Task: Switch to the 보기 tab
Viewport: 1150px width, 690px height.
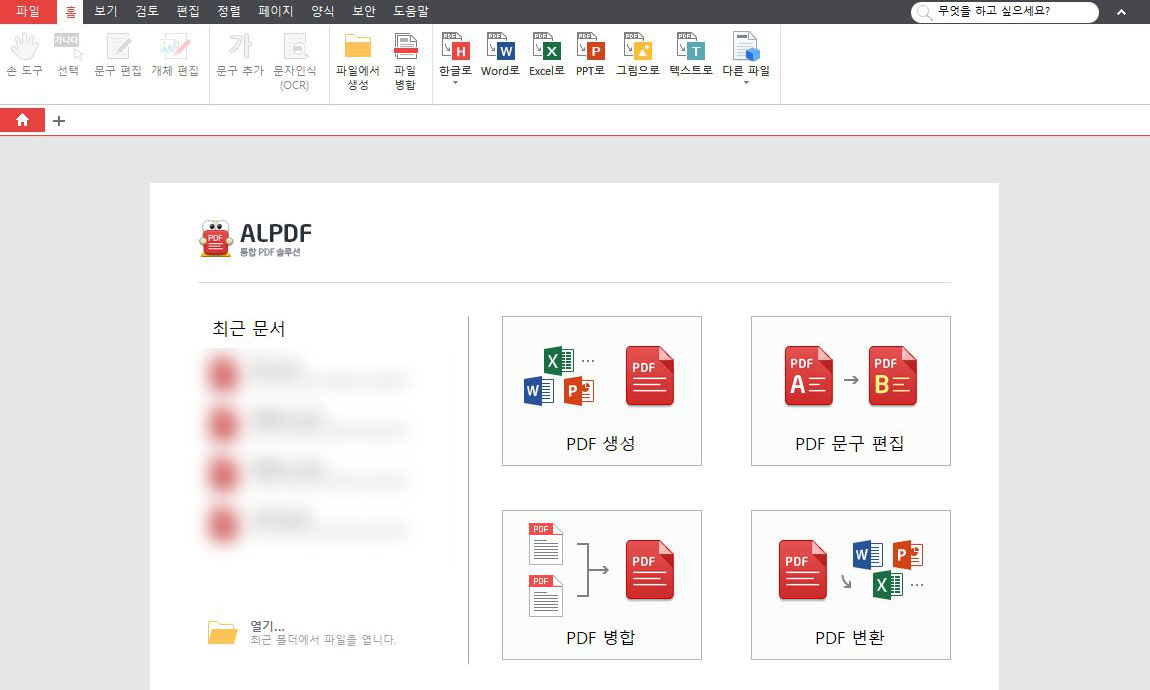Action: (x=106, y=12)
